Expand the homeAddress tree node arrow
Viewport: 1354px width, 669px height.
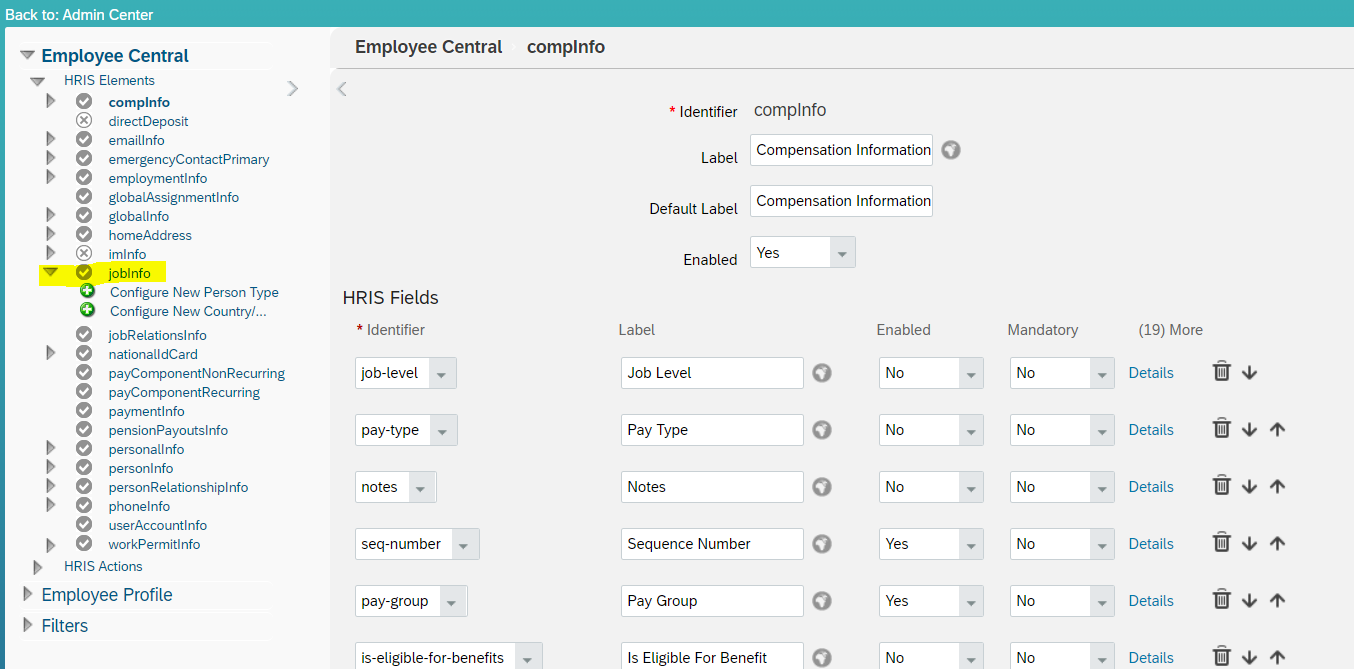[51, 234]
